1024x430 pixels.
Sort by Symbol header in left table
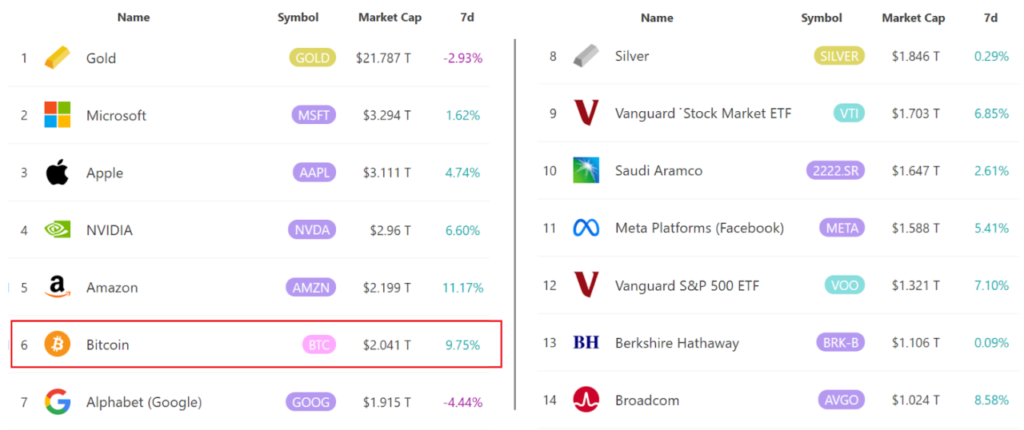(298, 17)
